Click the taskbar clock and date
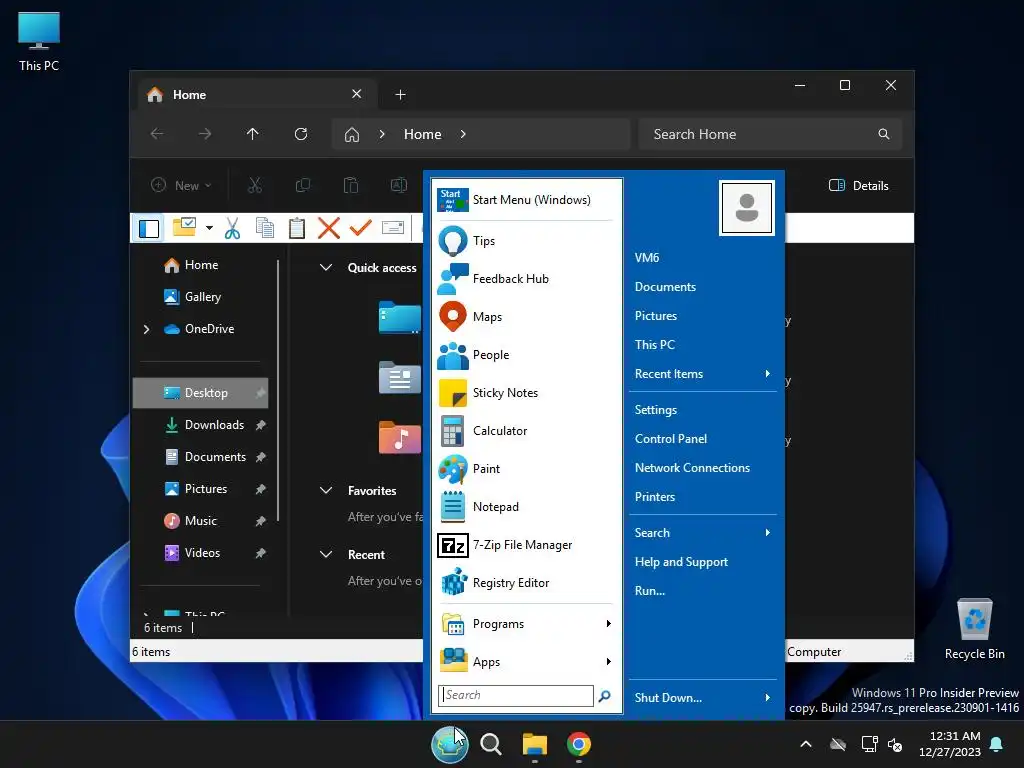This screenshot has height=768, width=1024. (950, 744)
